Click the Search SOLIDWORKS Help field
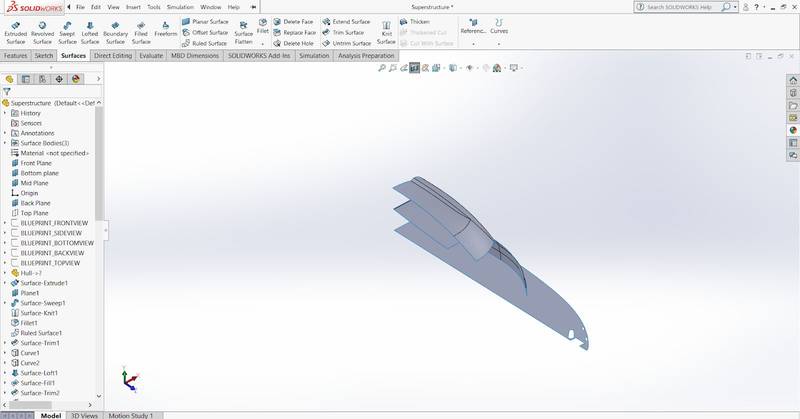Screen dimensions: 800x419 tap(684, 7)
